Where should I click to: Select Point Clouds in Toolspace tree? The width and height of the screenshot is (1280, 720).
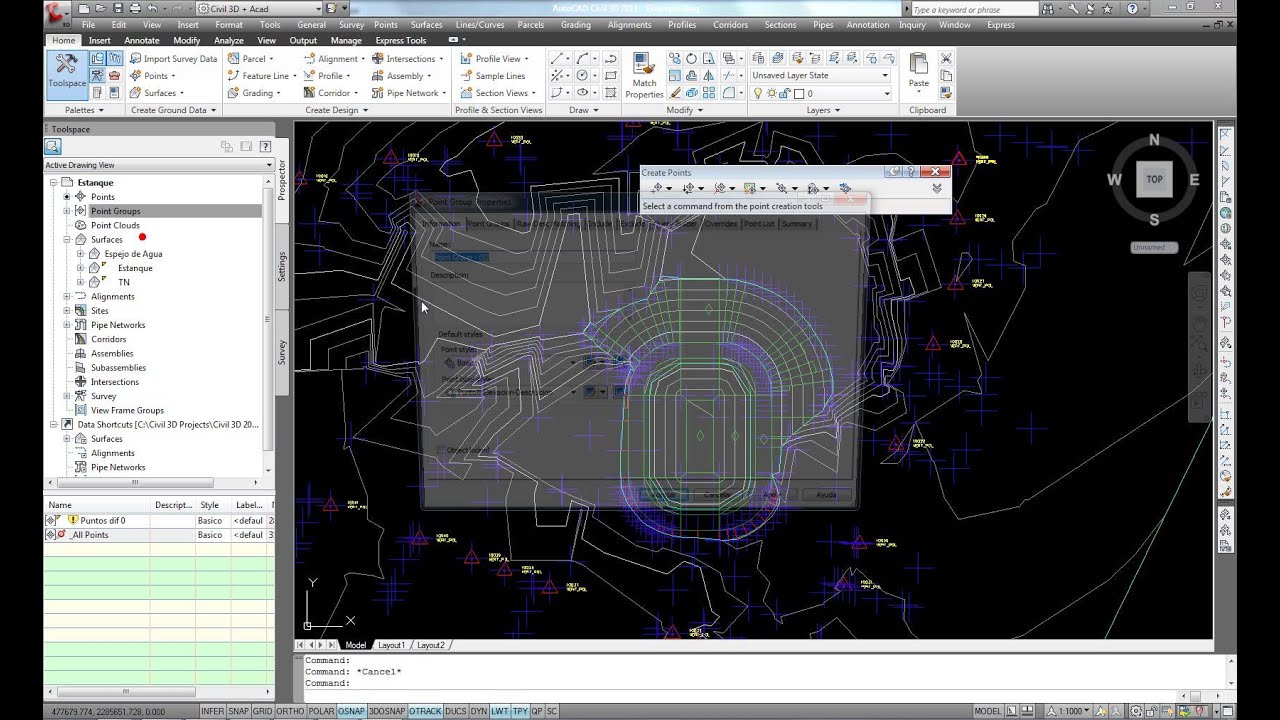pyautogui.click(x=115, y=226)
